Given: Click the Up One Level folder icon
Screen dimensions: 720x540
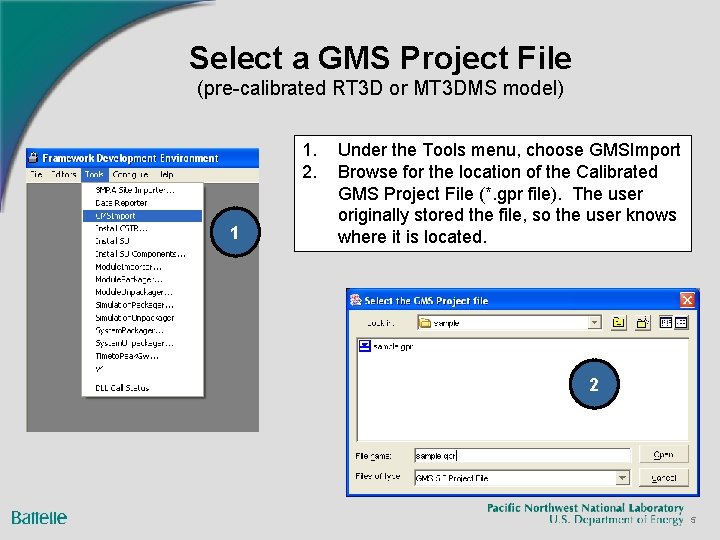Looking at the screenshot, I should coord(619,323).
